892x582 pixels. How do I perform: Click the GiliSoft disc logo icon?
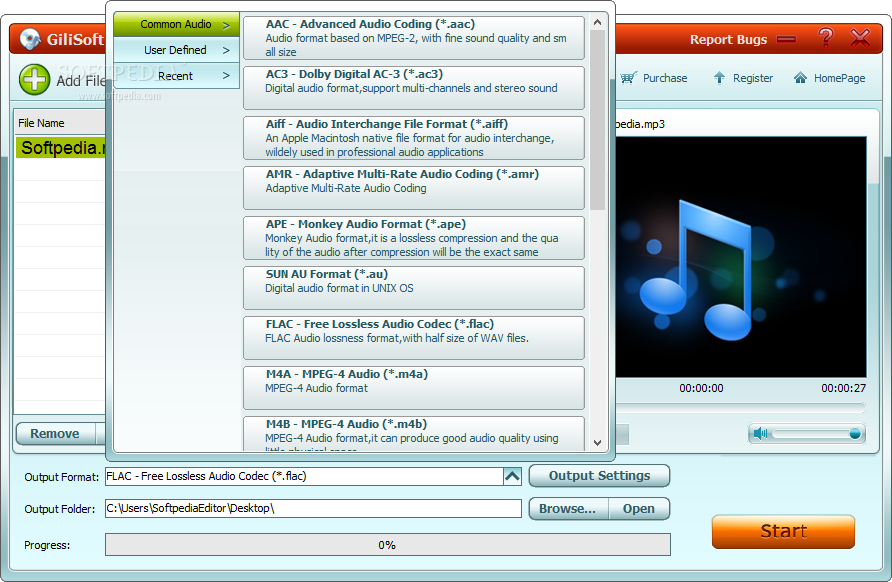30,39
